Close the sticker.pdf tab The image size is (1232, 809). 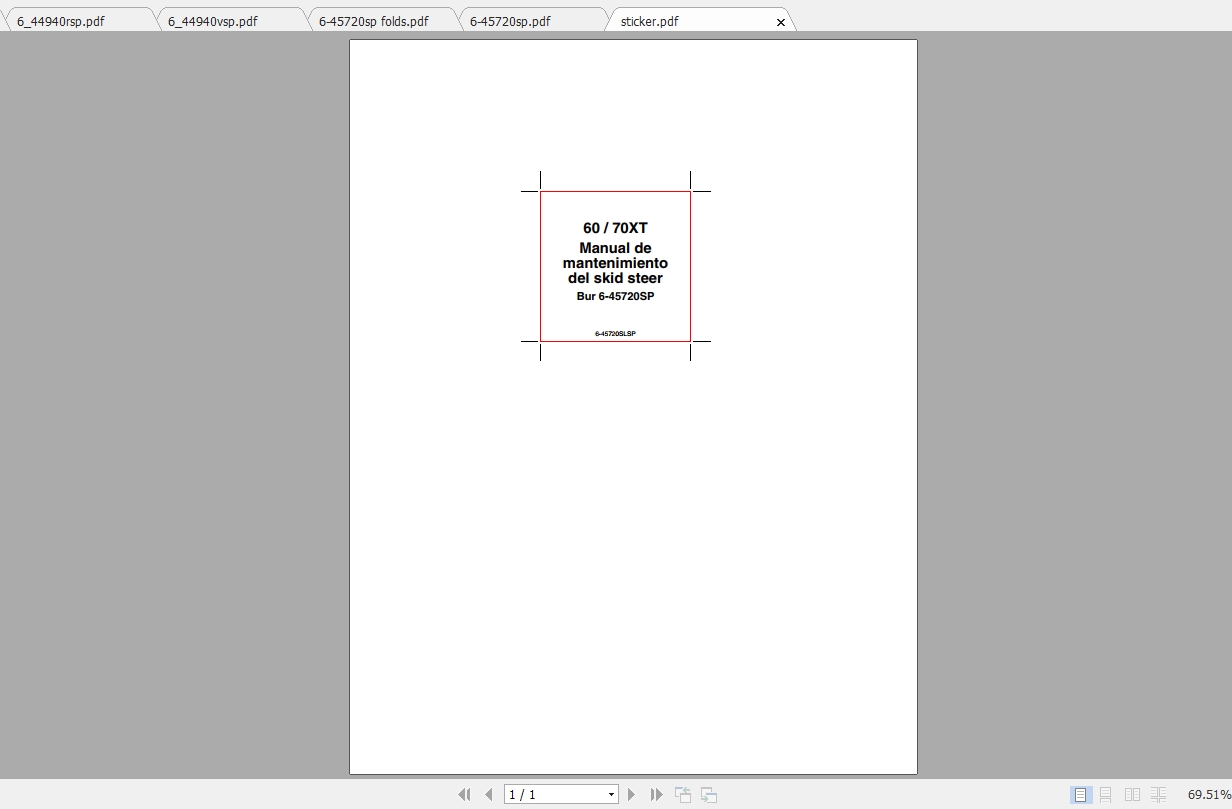click(x=781, y=22)
